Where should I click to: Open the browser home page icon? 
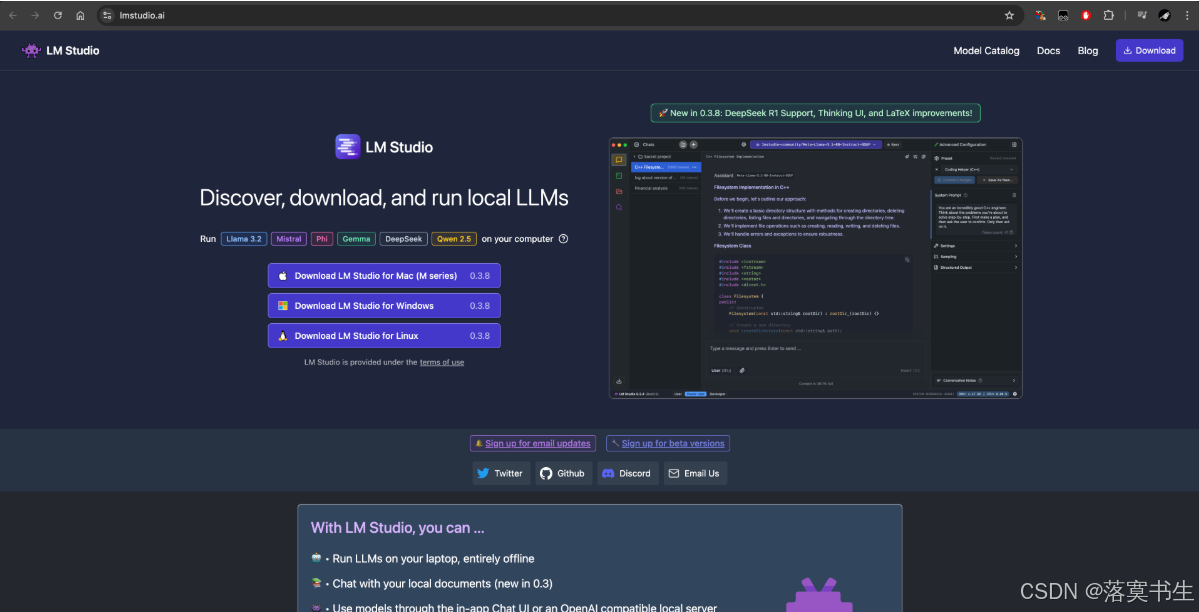(80, 15)
